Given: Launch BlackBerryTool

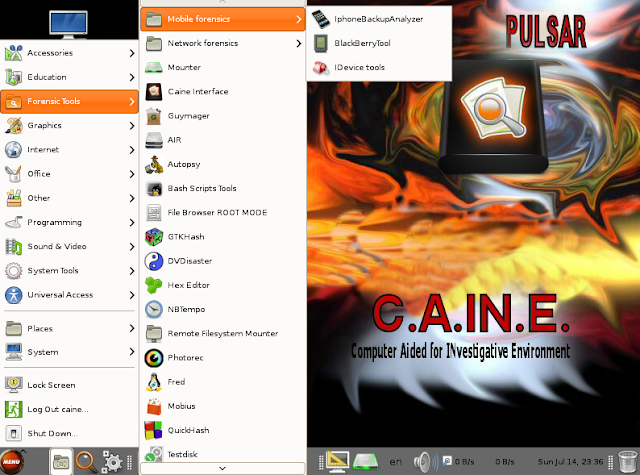Looking at the screenshot, I should point(379,43).
